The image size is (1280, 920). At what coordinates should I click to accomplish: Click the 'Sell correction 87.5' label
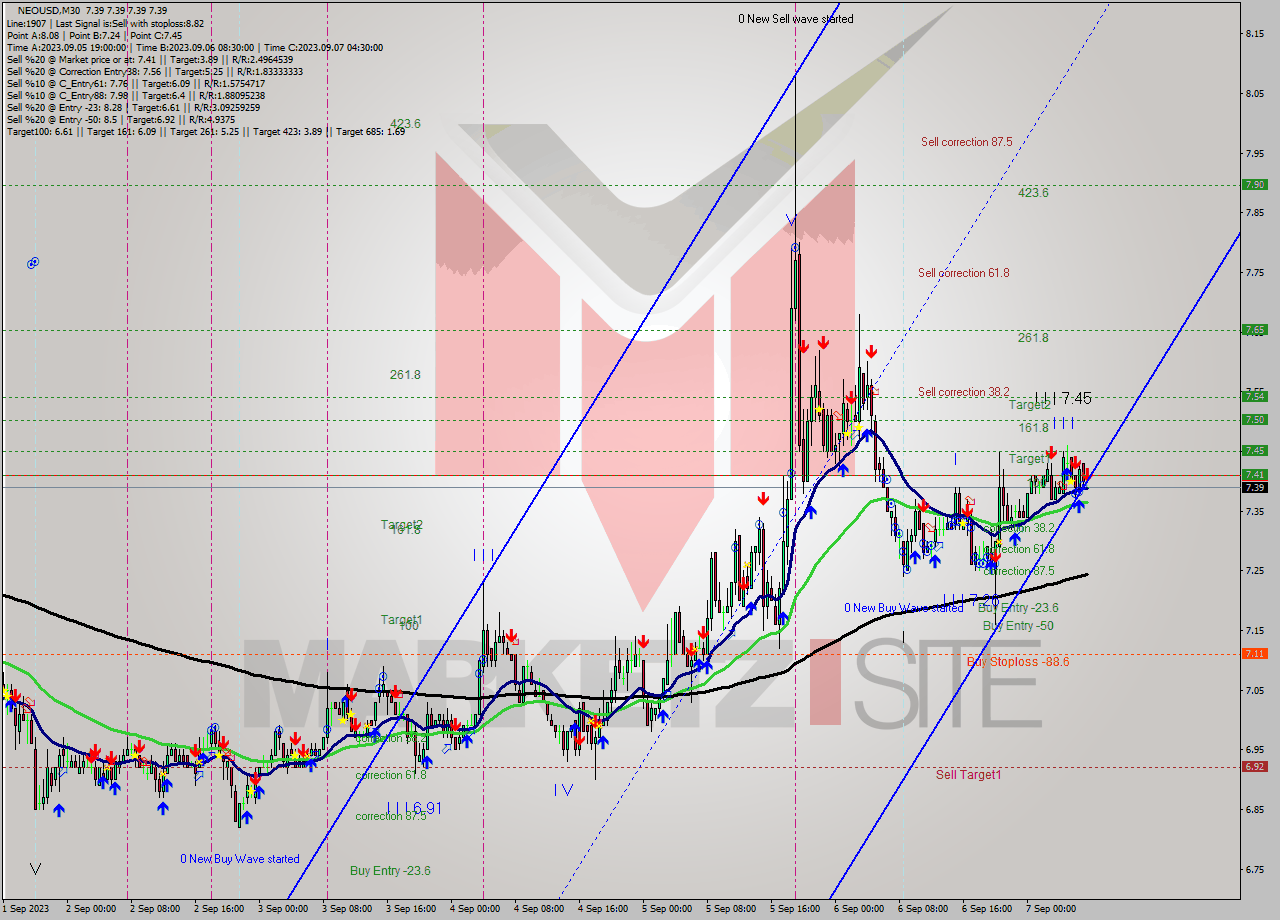point(966,142)
